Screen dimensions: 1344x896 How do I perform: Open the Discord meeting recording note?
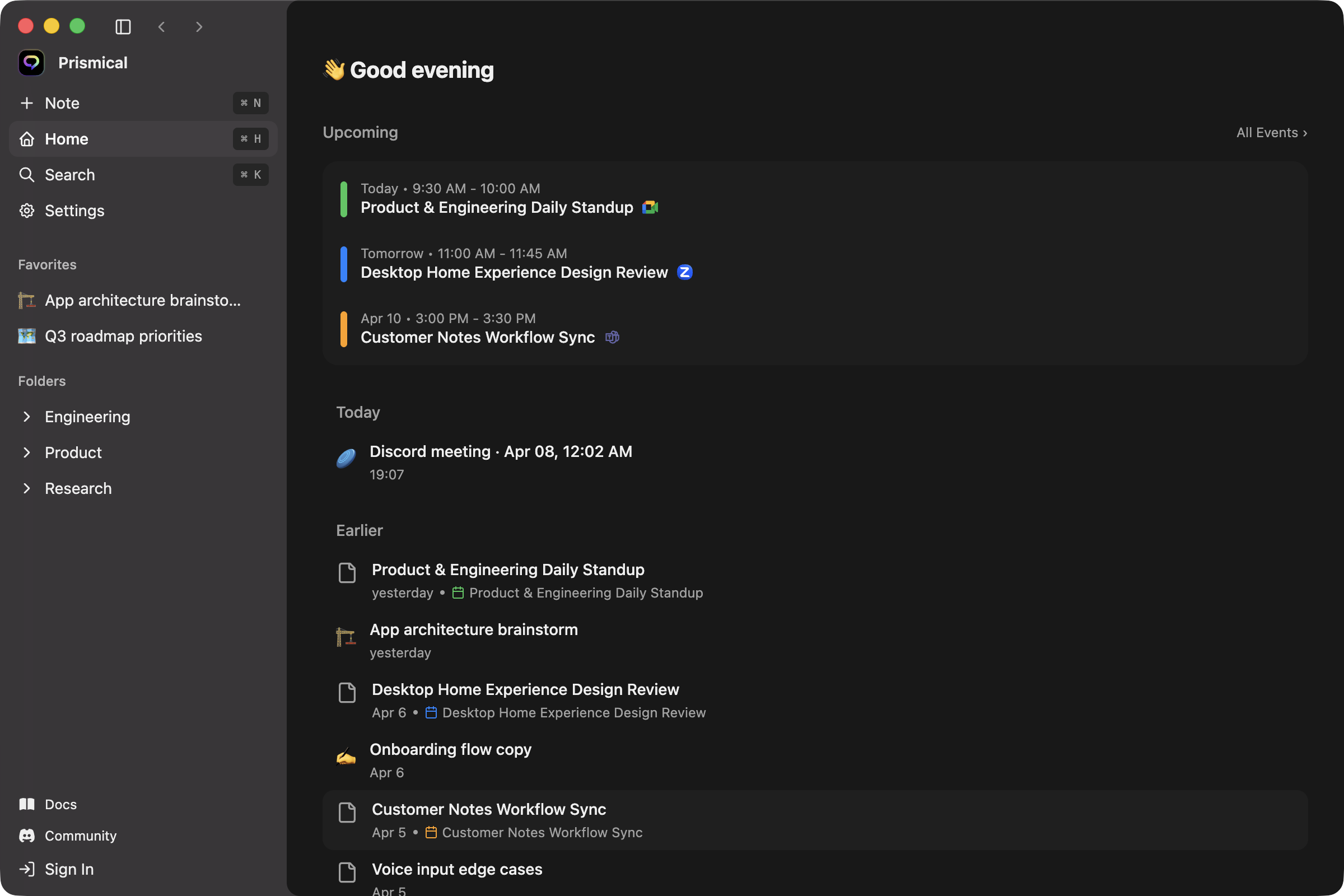pos(500,452)
